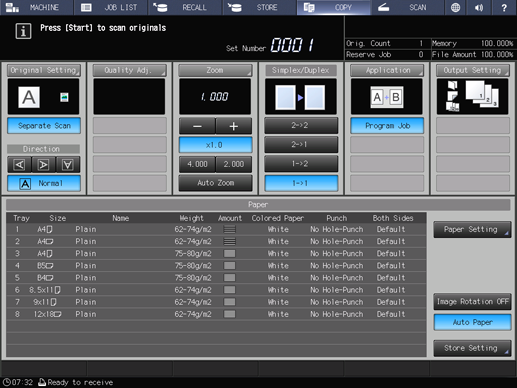Toggle the Auto Paper button
Screen dimensions: 517x388
click(x=472, y=322)
